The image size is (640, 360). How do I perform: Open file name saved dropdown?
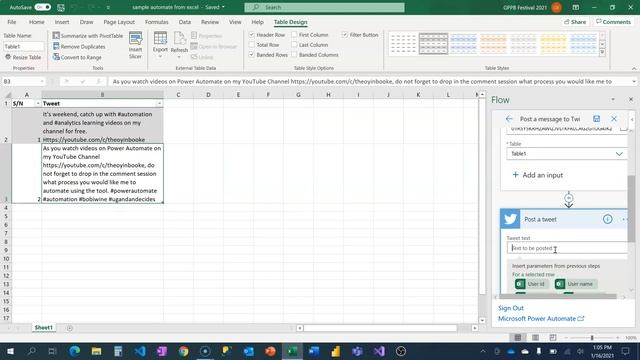(223, 7)
